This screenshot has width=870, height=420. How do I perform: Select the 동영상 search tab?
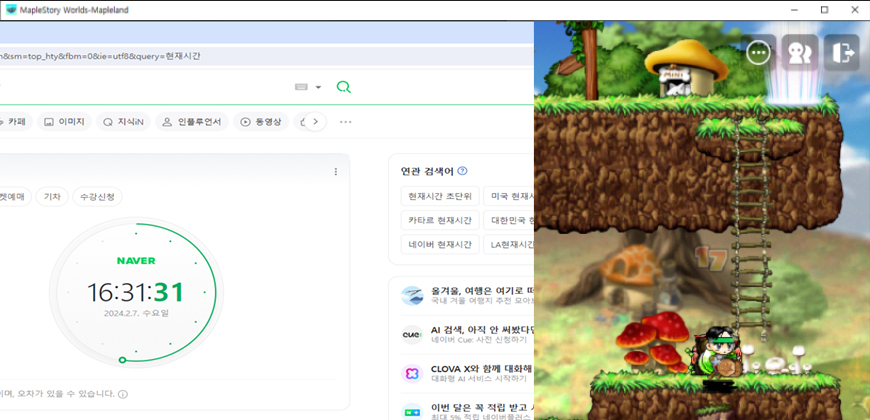259,122
